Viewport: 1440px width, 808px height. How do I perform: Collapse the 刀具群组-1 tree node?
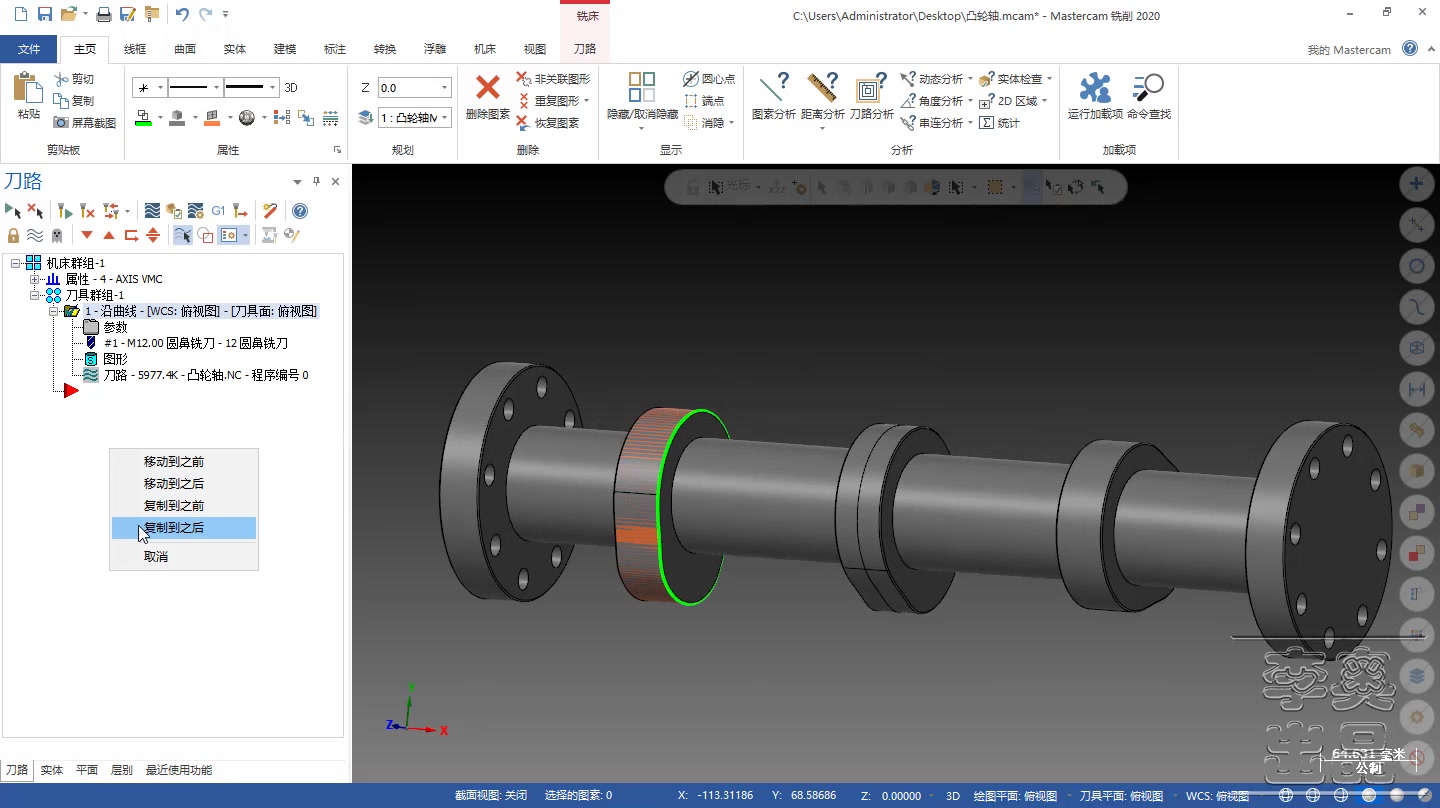tap(34, 295)
